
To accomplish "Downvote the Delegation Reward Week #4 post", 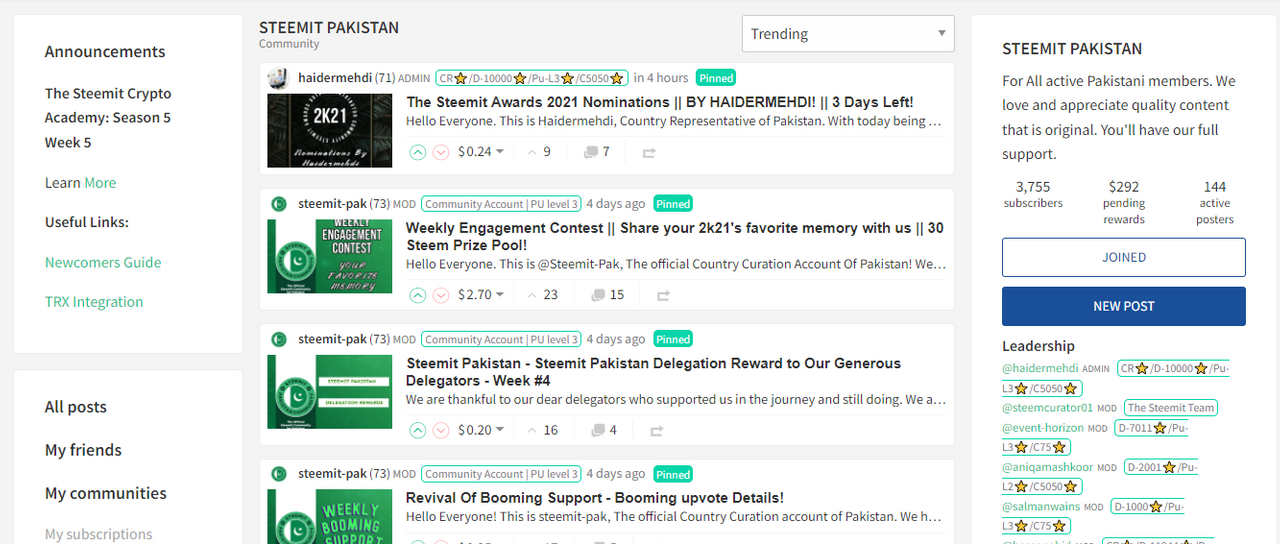I will tap(441, 430).
